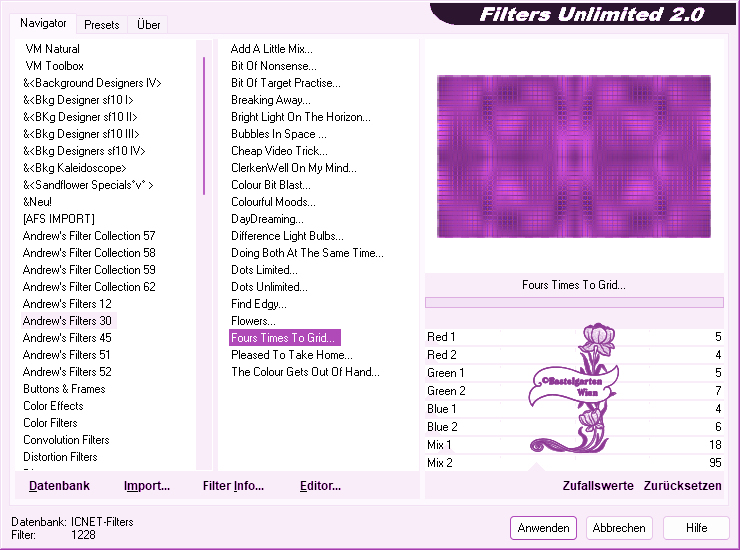Select &Neu! category

coord(37,202)
